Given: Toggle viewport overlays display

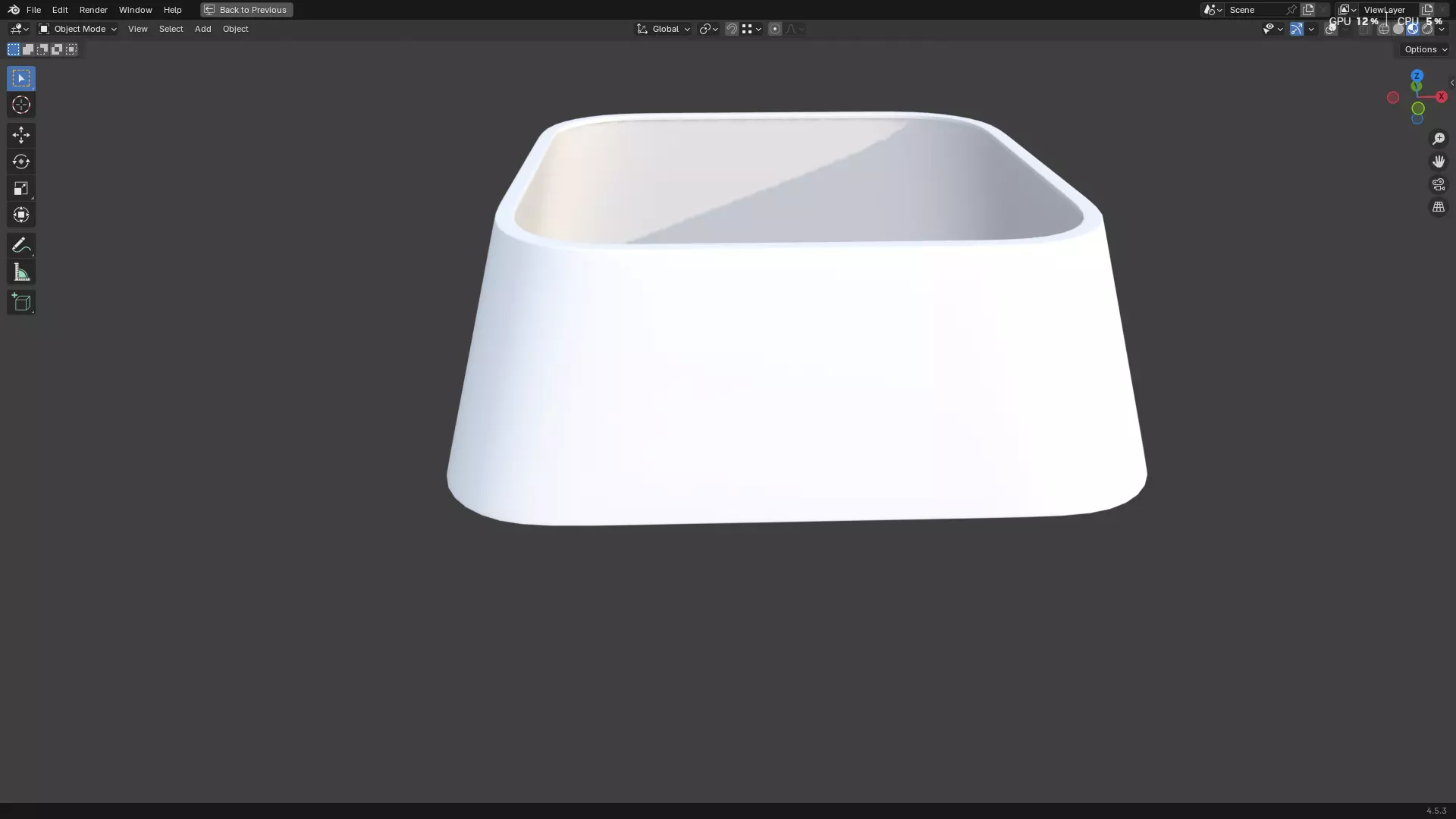Looking at the screenshot, I should [x=1331, y=29].
